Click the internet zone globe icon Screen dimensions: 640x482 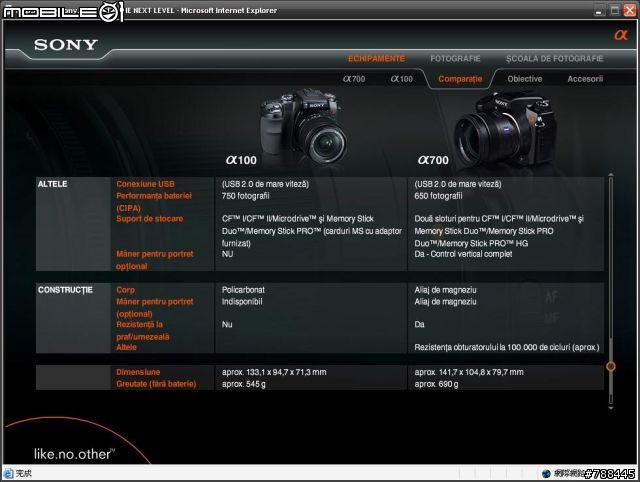(x=546, y=473)
